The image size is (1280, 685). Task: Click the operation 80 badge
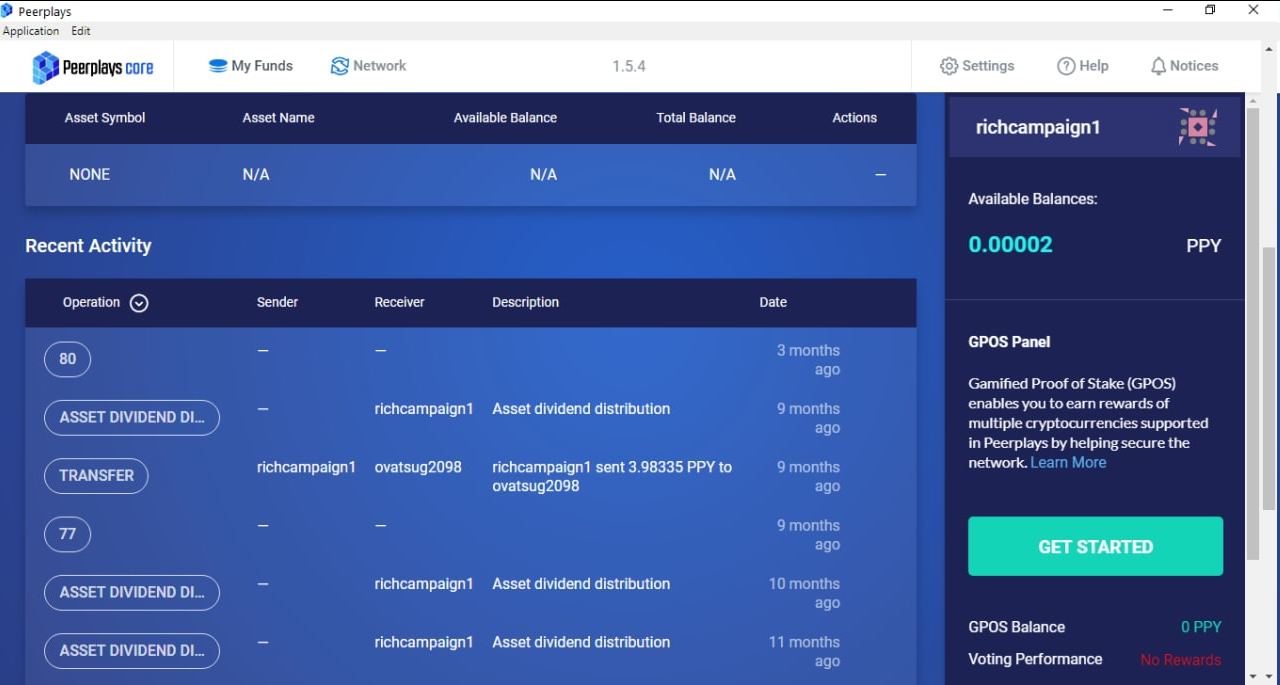click(67, 359)
